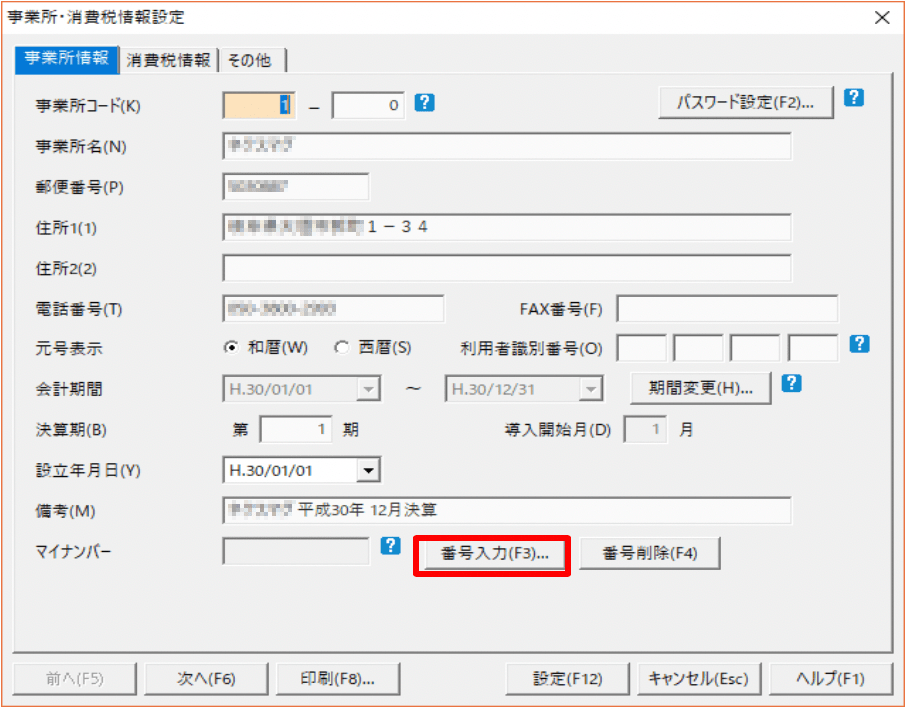The image size is (906, 709).
Task: Select the 西暦(S) radio button
Action: [x=342, y=348]
